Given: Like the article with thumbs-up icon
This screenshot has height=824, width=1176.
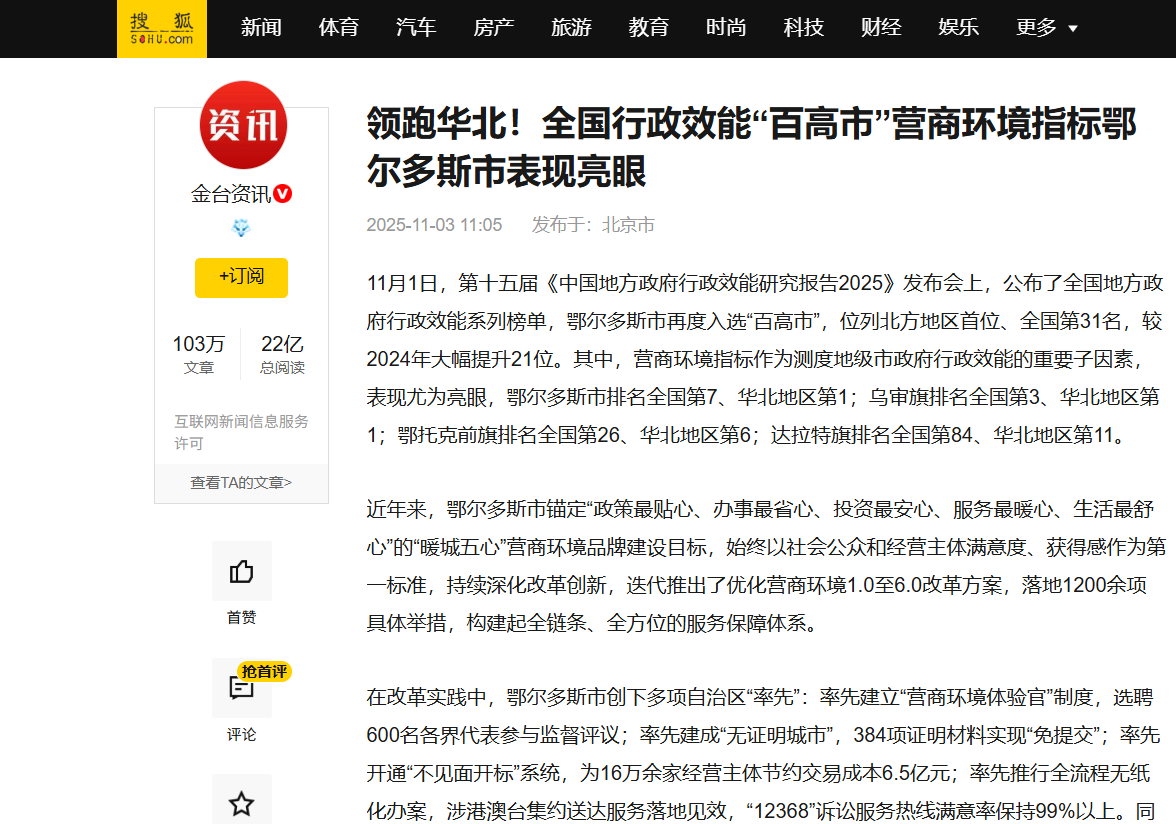Looking at the screenshot, I should pos(241,572).
